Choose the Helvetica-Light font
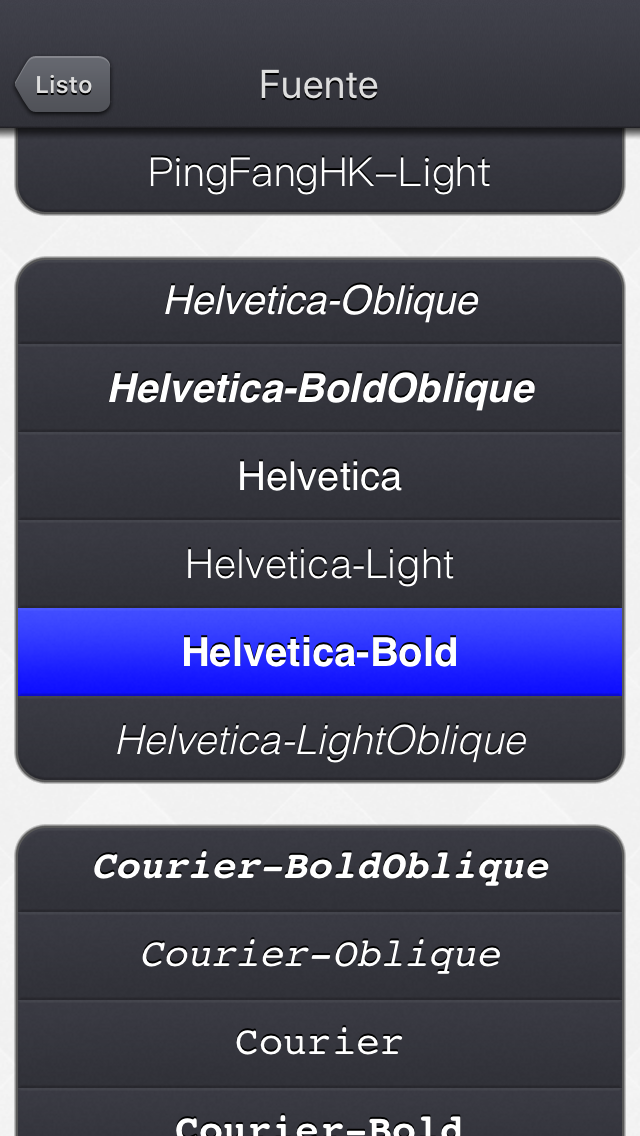The width and height of the screenshot is (640, 1136). click(319, 563)
